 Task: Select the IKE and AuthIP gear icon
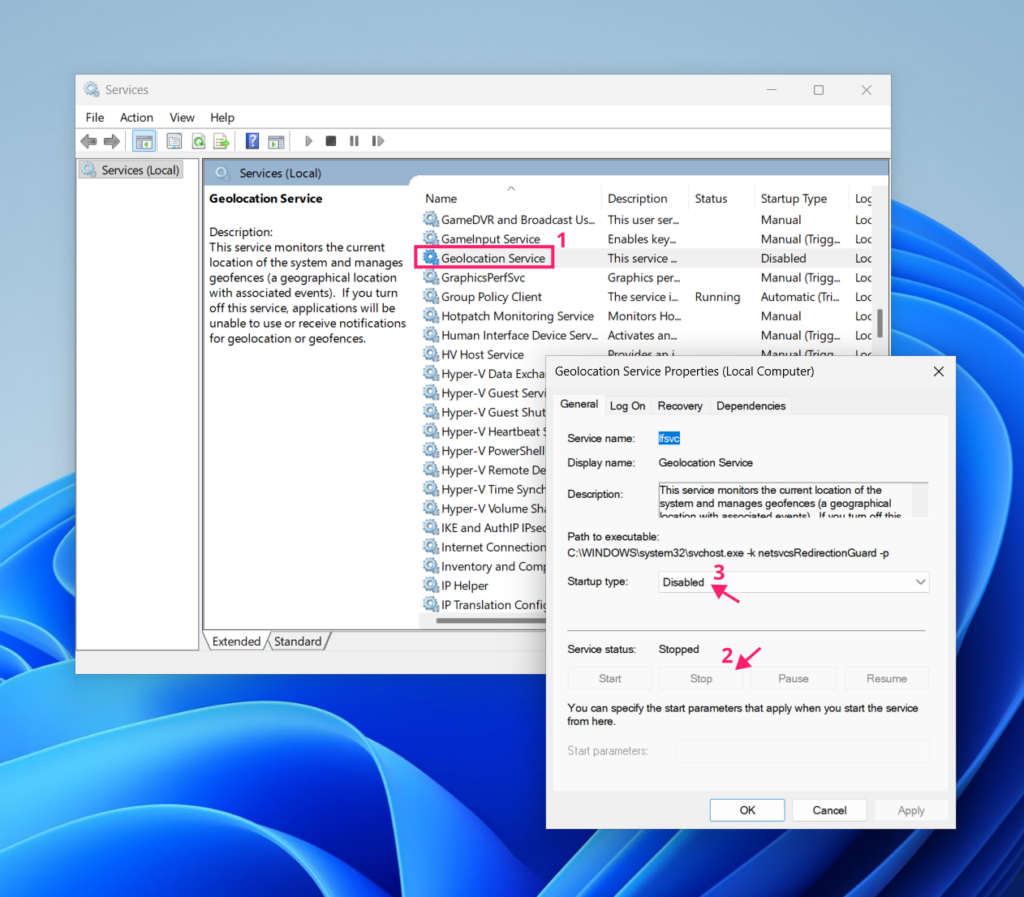[x=430, y=527]
